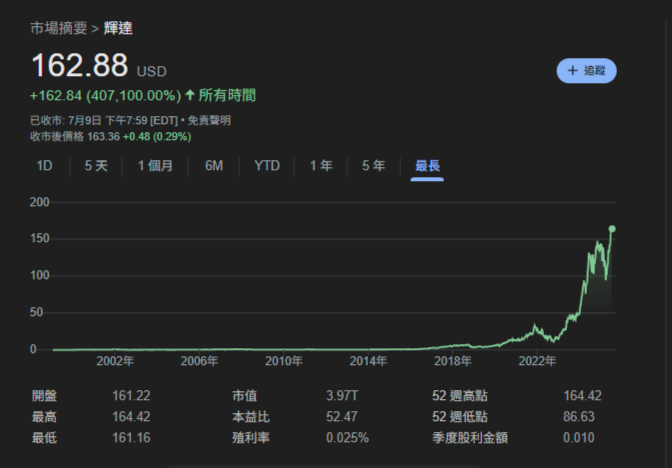
Task: Click the plus icon in 追蹤 button
Action: (x=573, y=71)
